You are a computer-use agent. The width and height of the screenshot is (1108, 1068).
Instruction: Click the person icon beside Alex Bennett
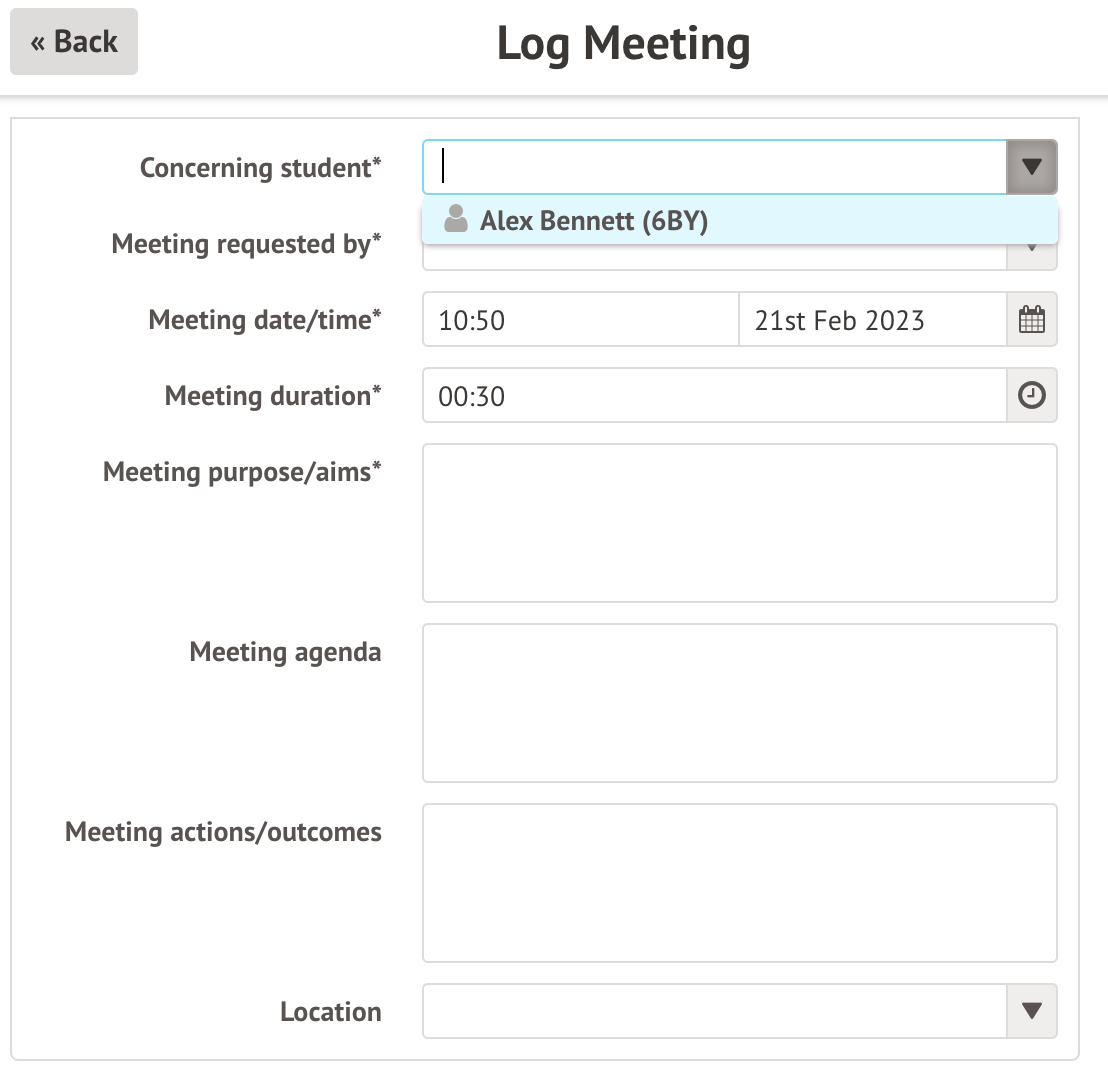[x=456, y=220]
